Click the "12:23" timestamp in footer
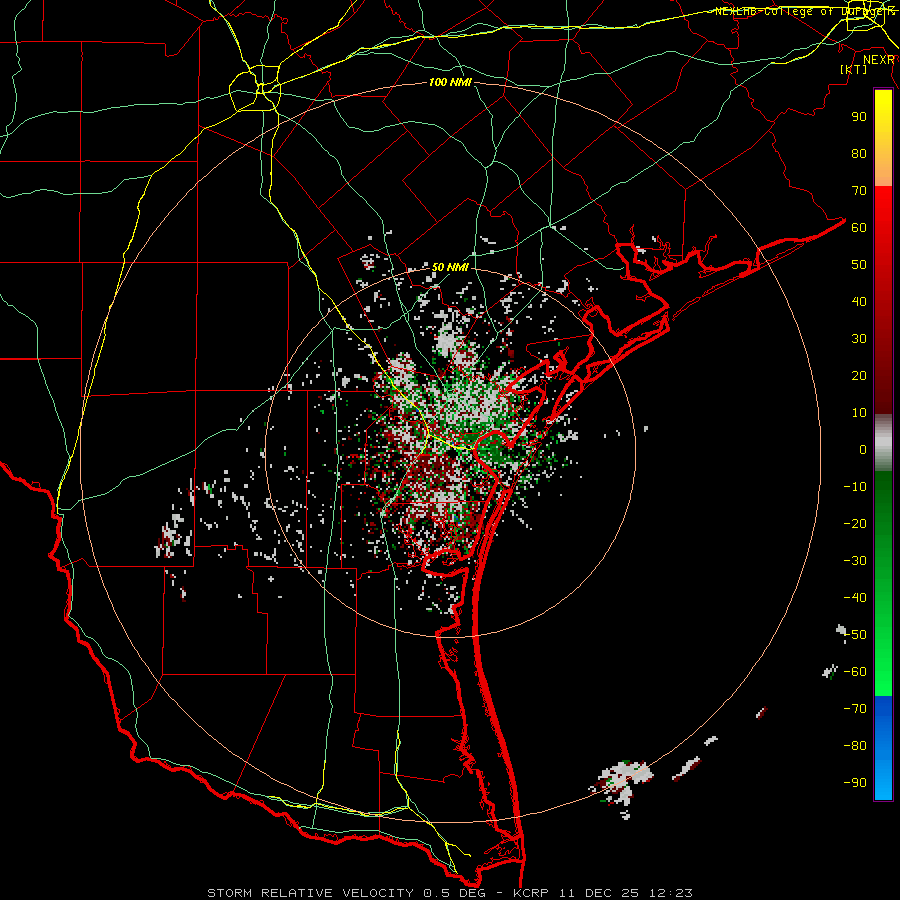The image size is (900, 900). click(x=671, y=893)
